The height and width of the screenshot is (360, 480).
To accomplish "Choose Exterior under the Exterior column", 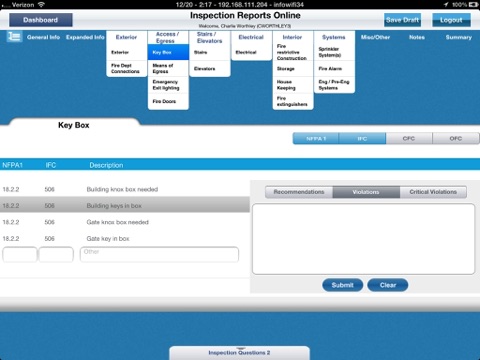I will click(x=126, y=52).
